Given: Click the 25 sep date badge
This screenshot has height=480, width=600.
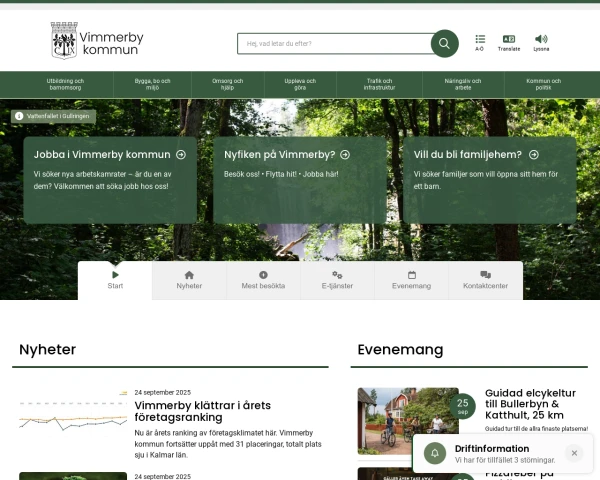Looking at the screenshot, I should [463, 406].
